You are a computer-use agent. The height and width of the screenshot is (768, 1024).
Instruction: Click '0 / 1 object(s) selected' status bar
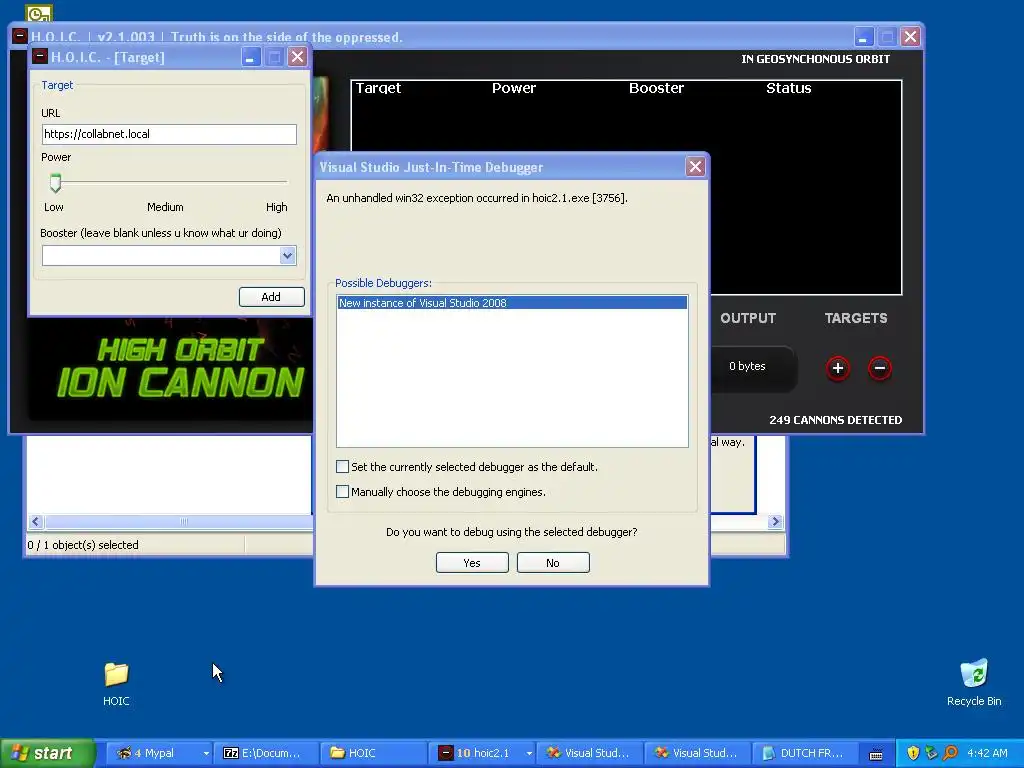83,545
